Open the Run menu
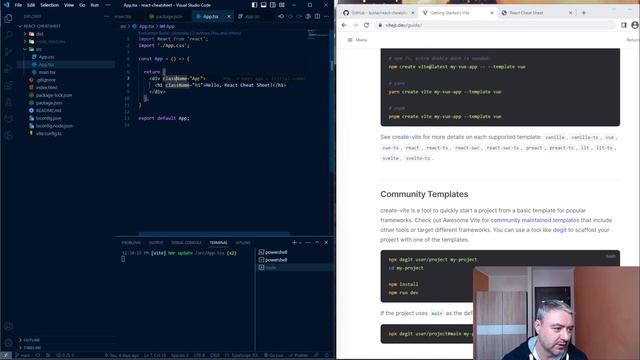This screenshot has height=360, width=640. pos(95,5)
